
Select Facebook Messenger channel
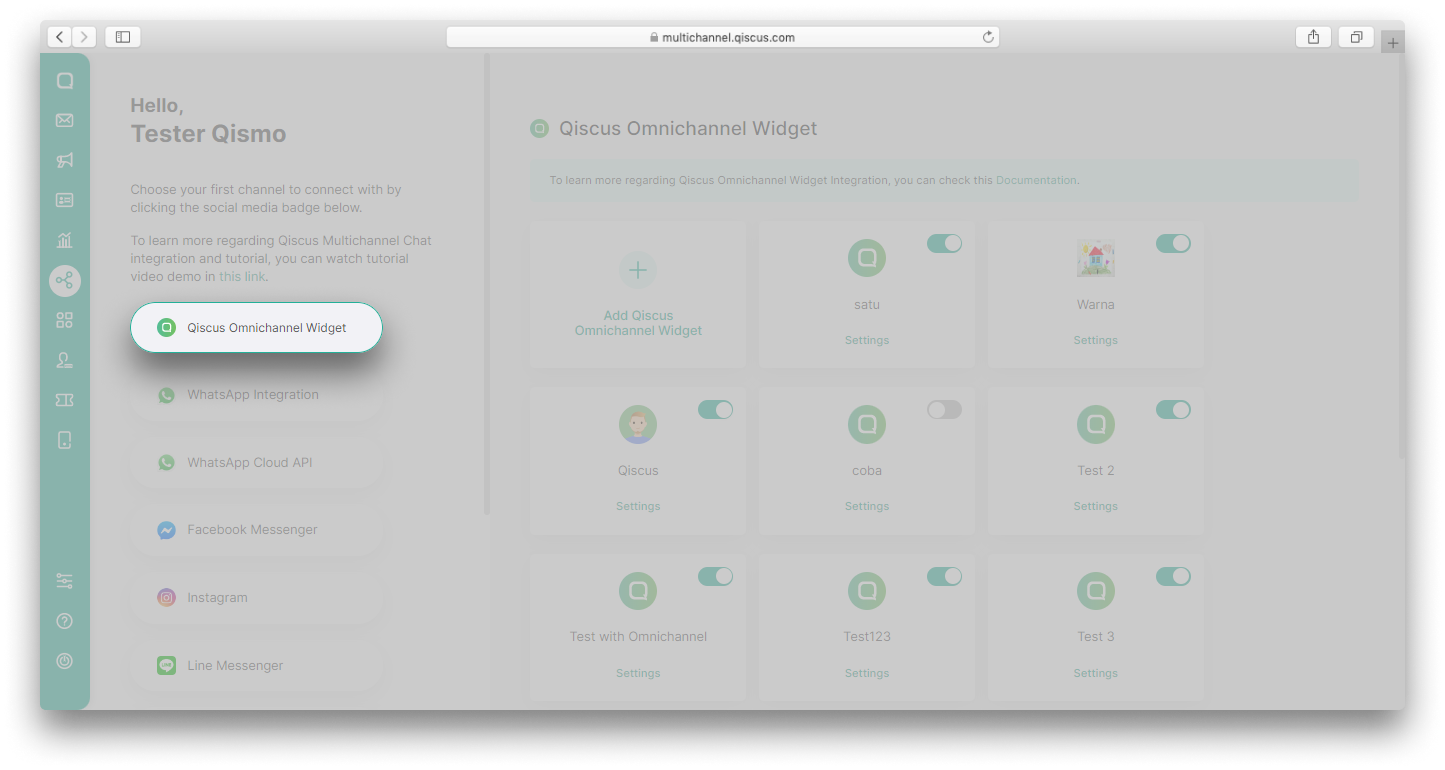(x=256, y=530)
